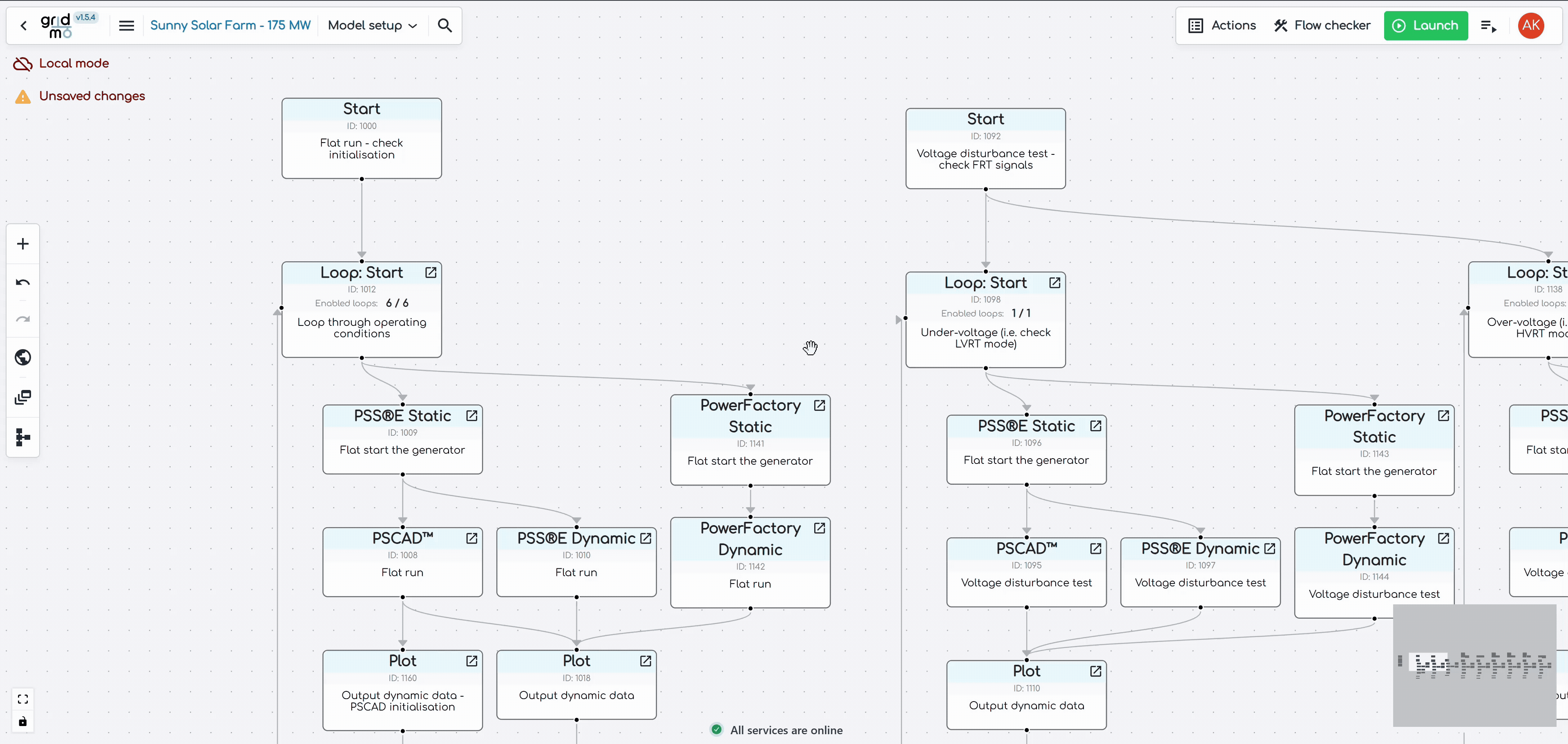This screenshot has width=1568, height=744.
Task: Open PowerFactory Static node 1141 details
Action: 819,405
